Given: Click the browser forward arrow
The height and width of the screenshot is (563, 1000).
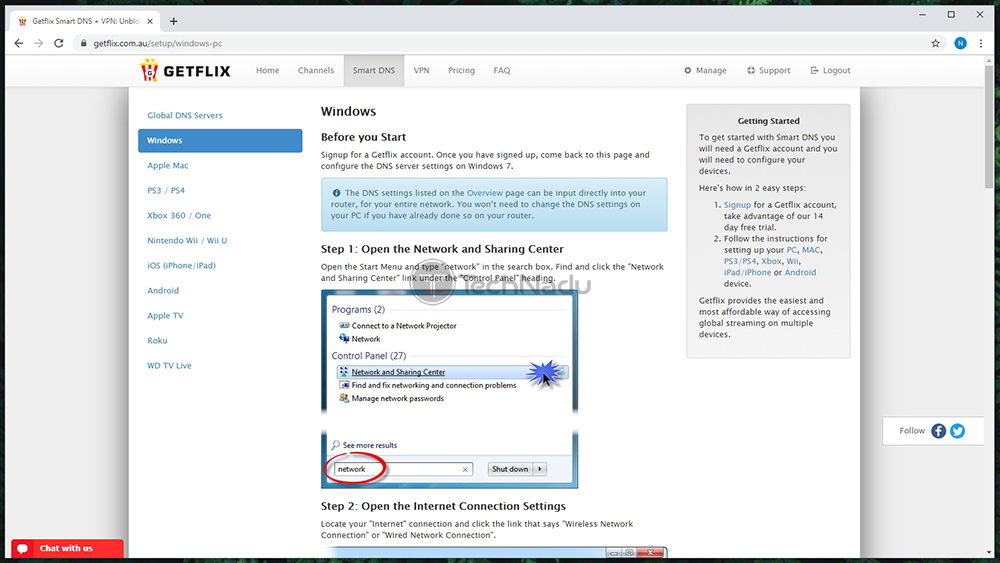Looking at the screenshot, I should [38, 43].
